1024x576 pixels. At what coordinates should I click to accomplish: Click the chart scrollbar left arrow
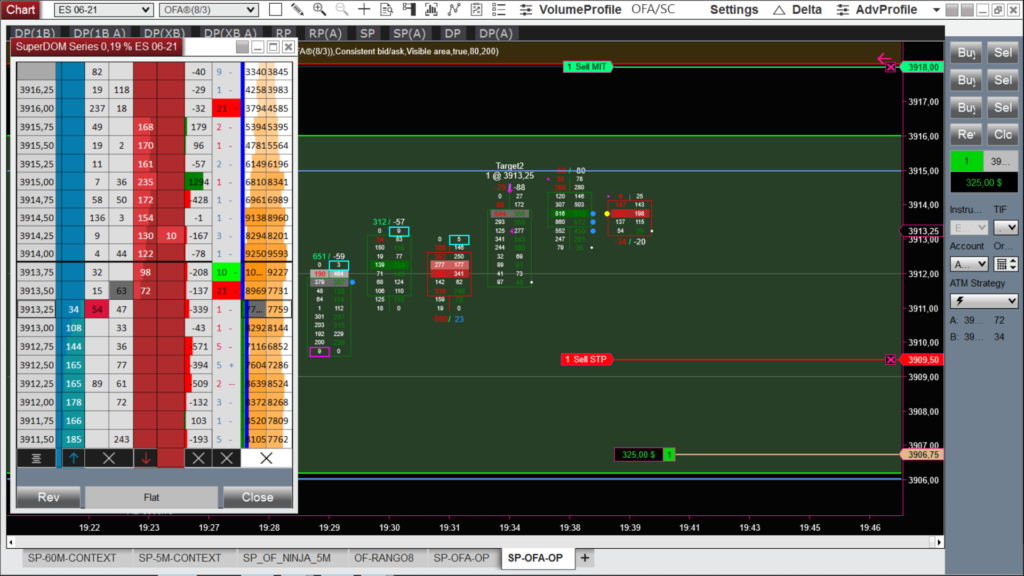coord(11,542)
